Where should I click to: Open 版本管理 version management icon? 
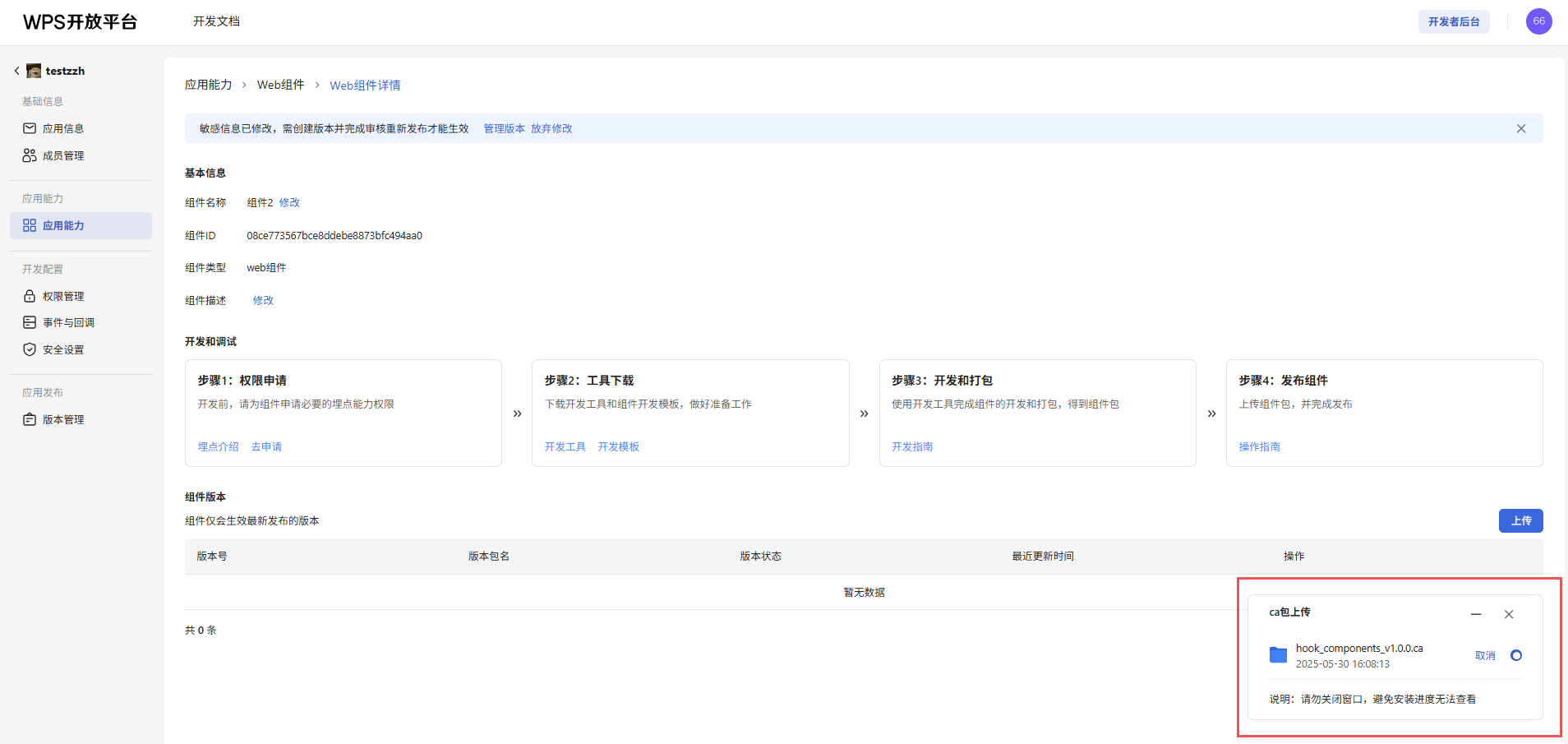tap(30, 418)
